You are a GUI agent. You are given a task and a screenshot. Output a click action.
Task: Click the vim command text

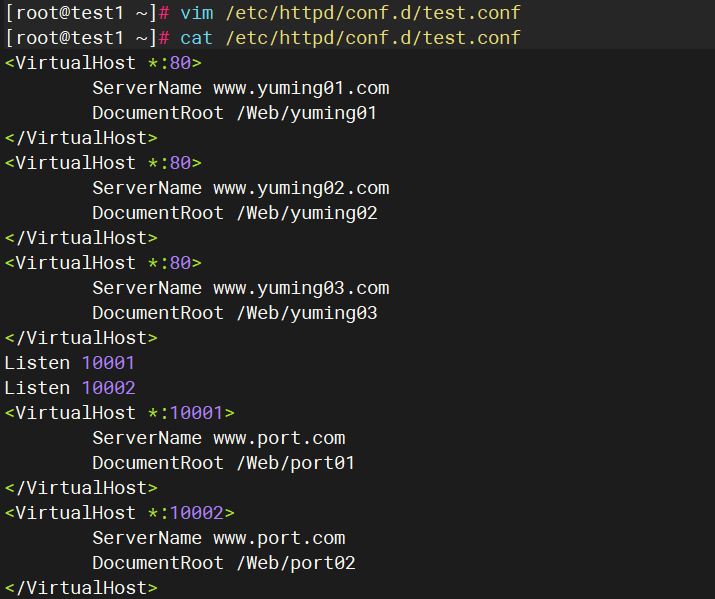[197, 13]
